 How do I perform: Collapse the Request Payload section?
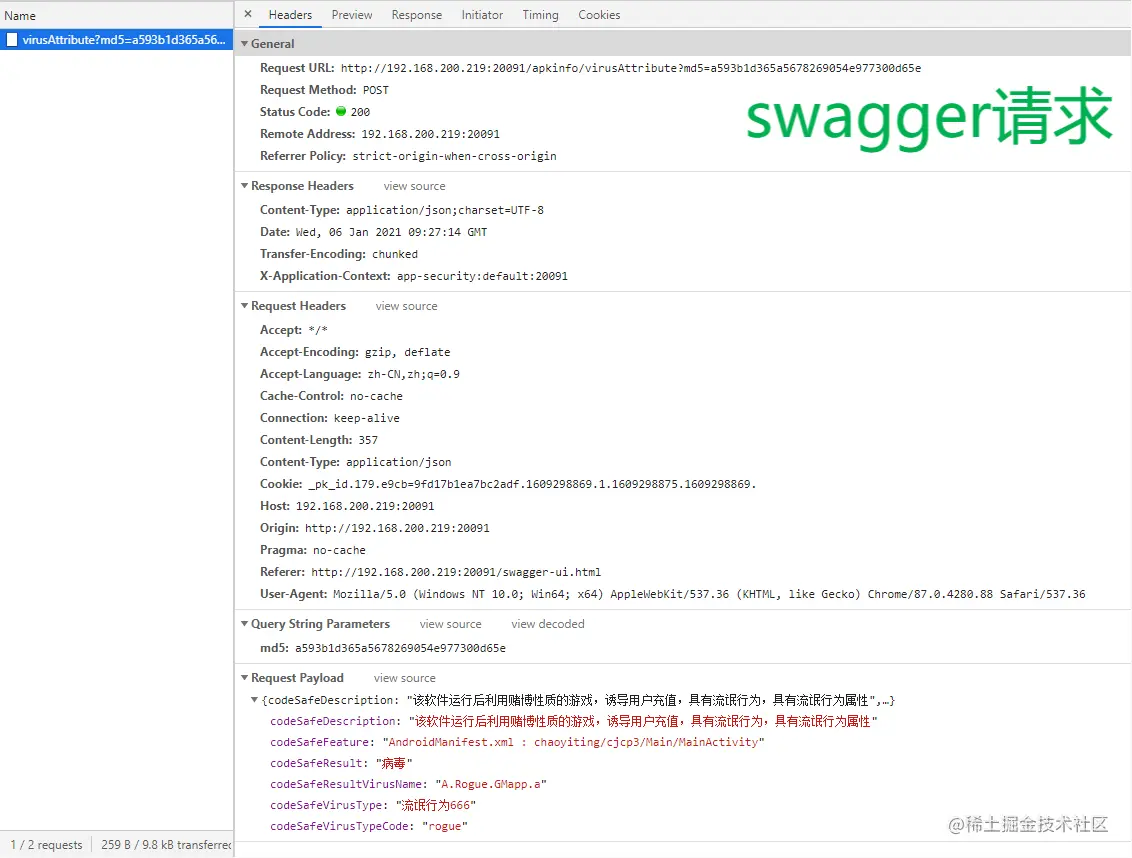click(x=243, y=677)
